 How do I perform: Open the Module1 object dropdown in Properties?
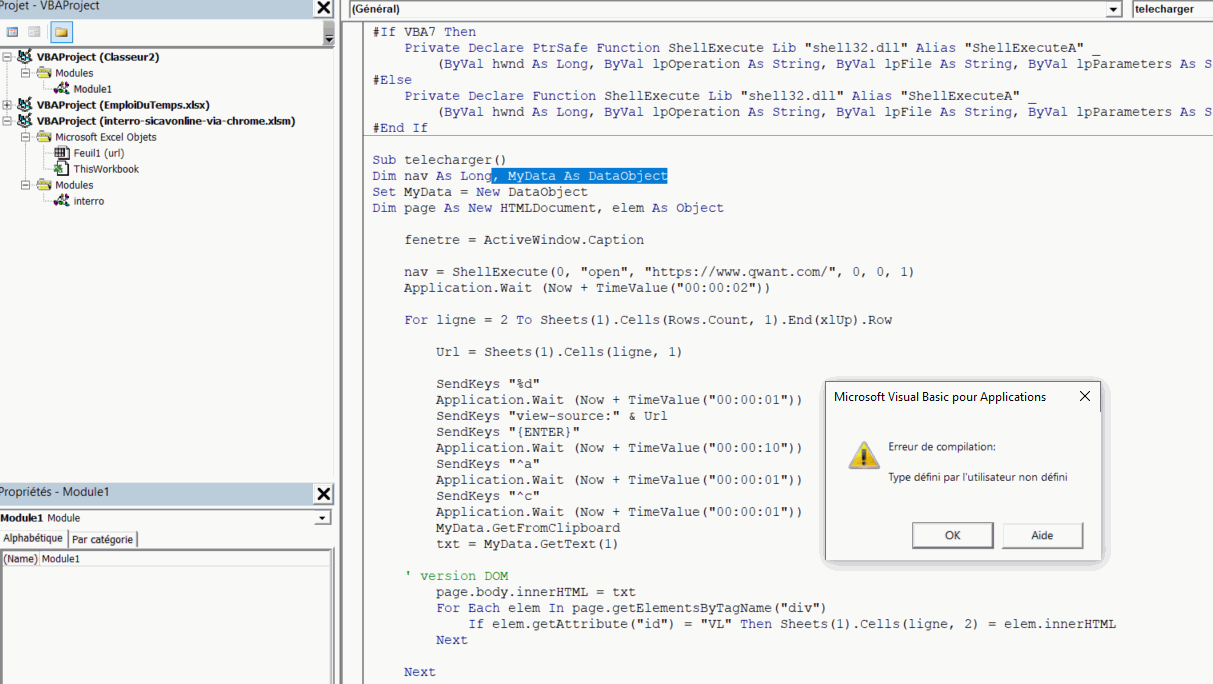coord(322,518)
